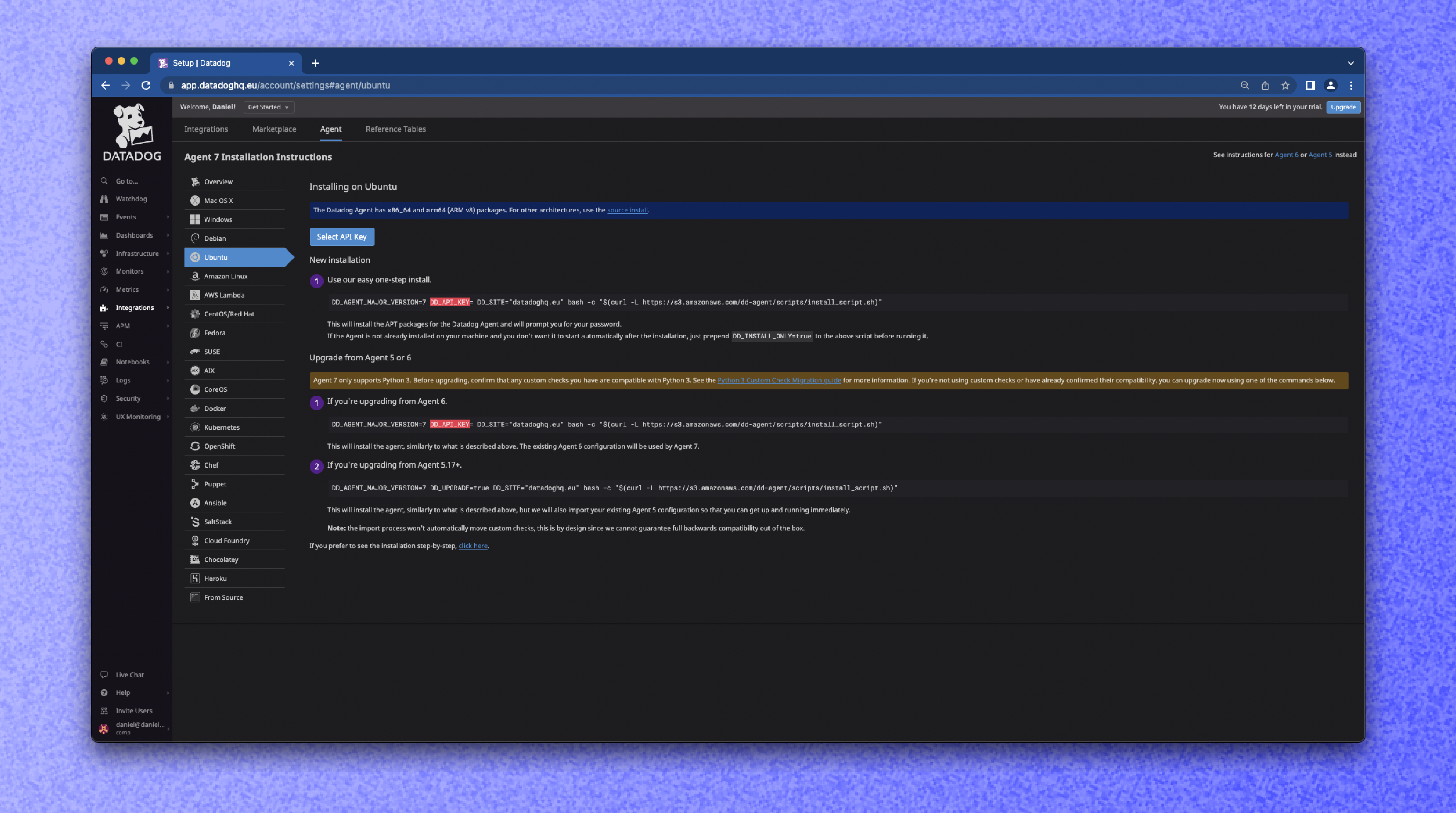Viewport: 1456px width, 813px height.
Task: Open the APM sidebar icon
Action: [104, 326]
